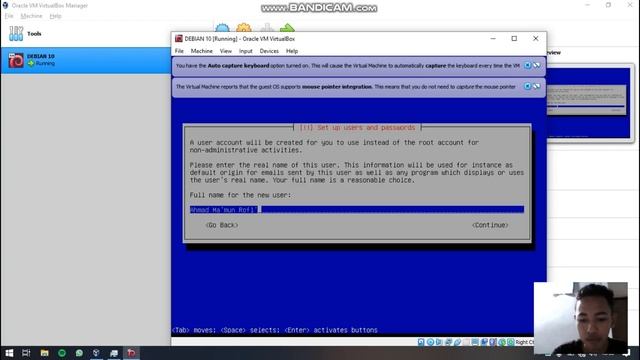Select Tools entry in Manager sidebar
This screenshot has height=360, width=640.
(86, 34)
